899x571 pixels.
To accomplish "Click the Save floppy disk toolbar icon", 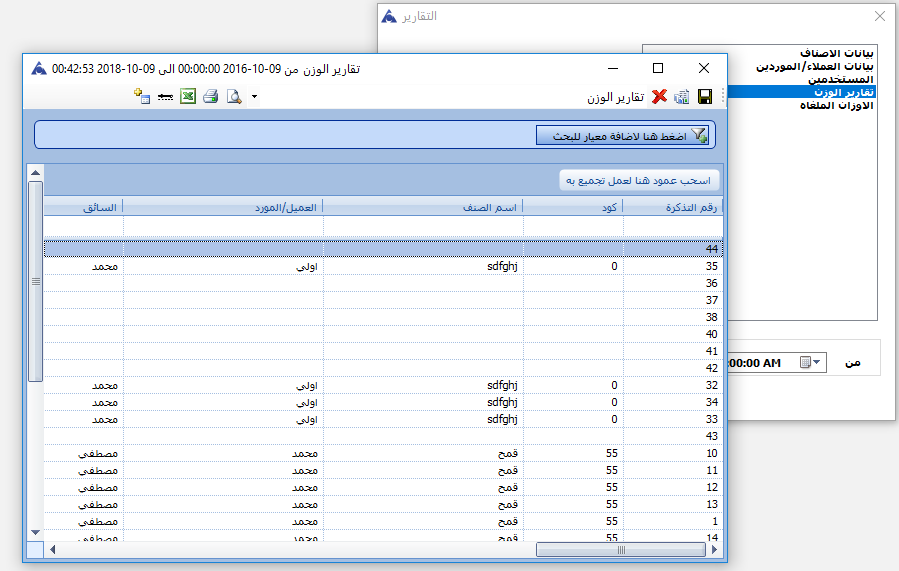I will point(705,96).
